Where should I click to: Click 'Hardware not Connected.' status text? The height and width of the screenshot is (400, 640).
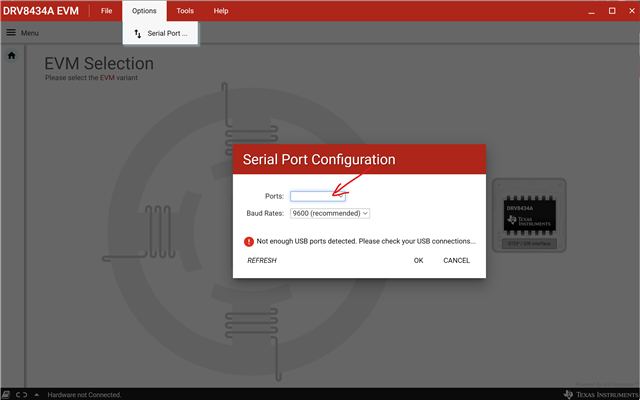point(84,395)
